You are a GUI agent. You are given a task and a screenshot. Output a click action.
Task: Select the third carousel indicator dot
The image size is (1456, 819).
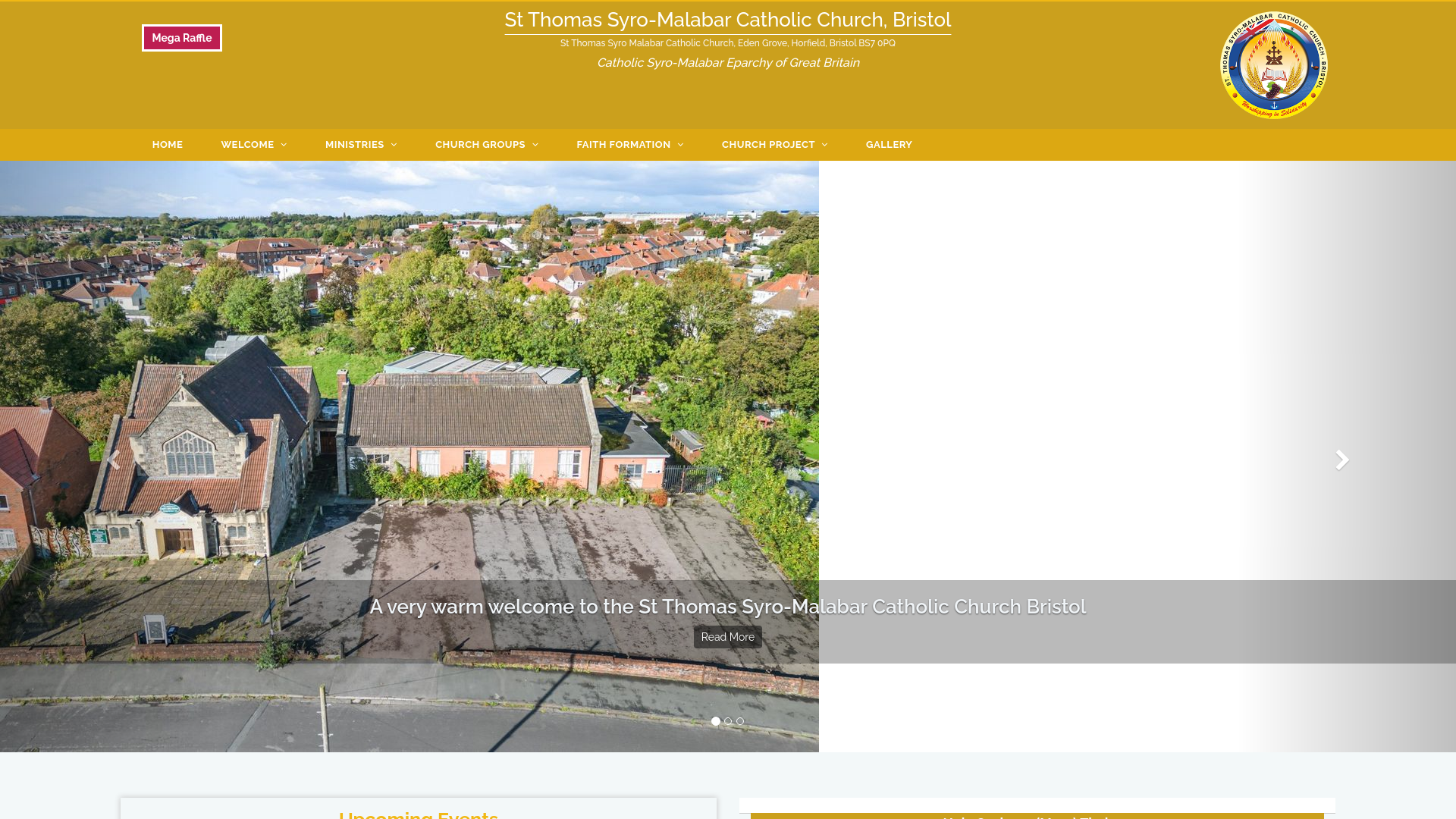point(740,721)
